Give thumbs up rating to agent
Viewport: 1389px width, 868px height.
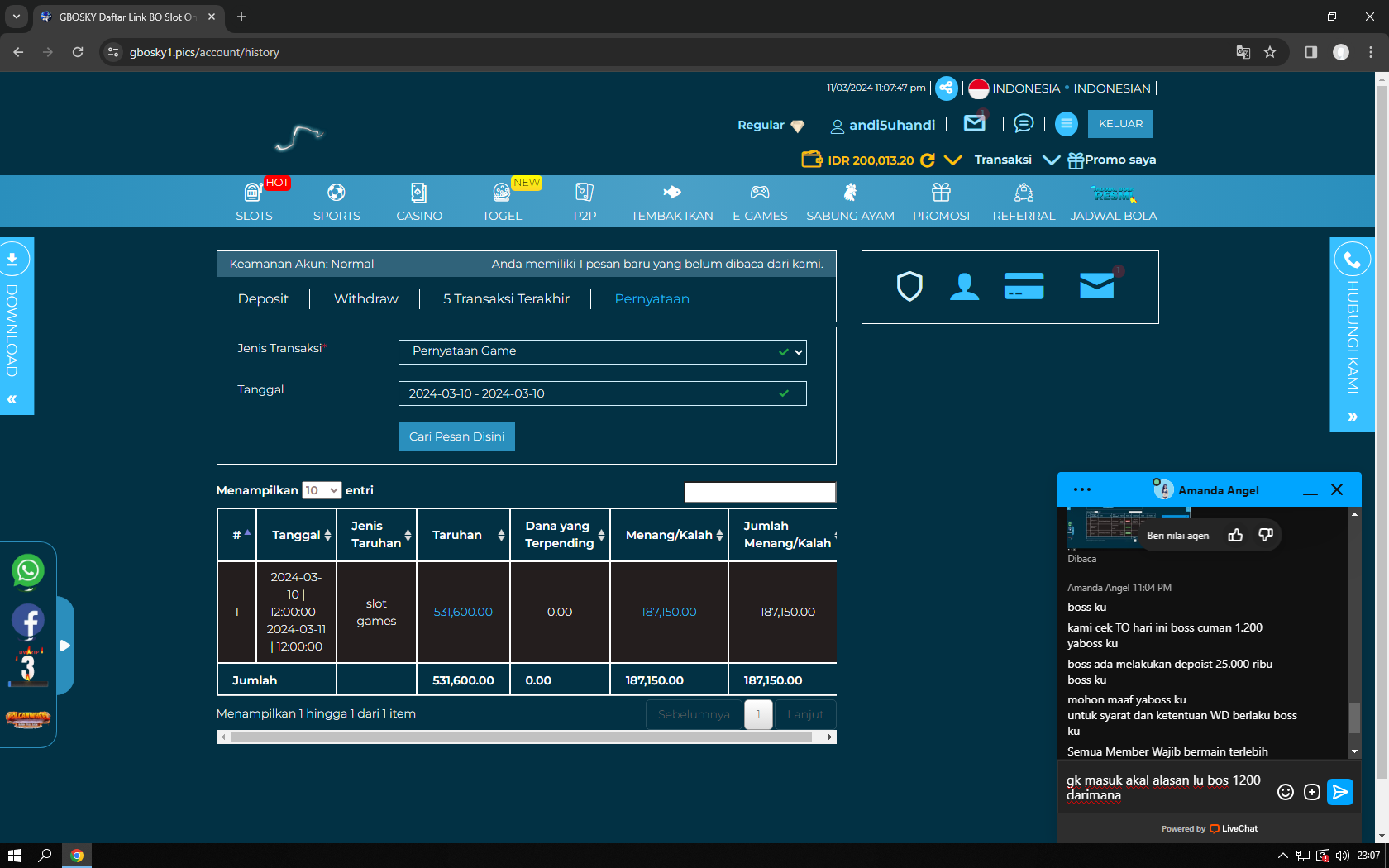[x=1235, y=536]
